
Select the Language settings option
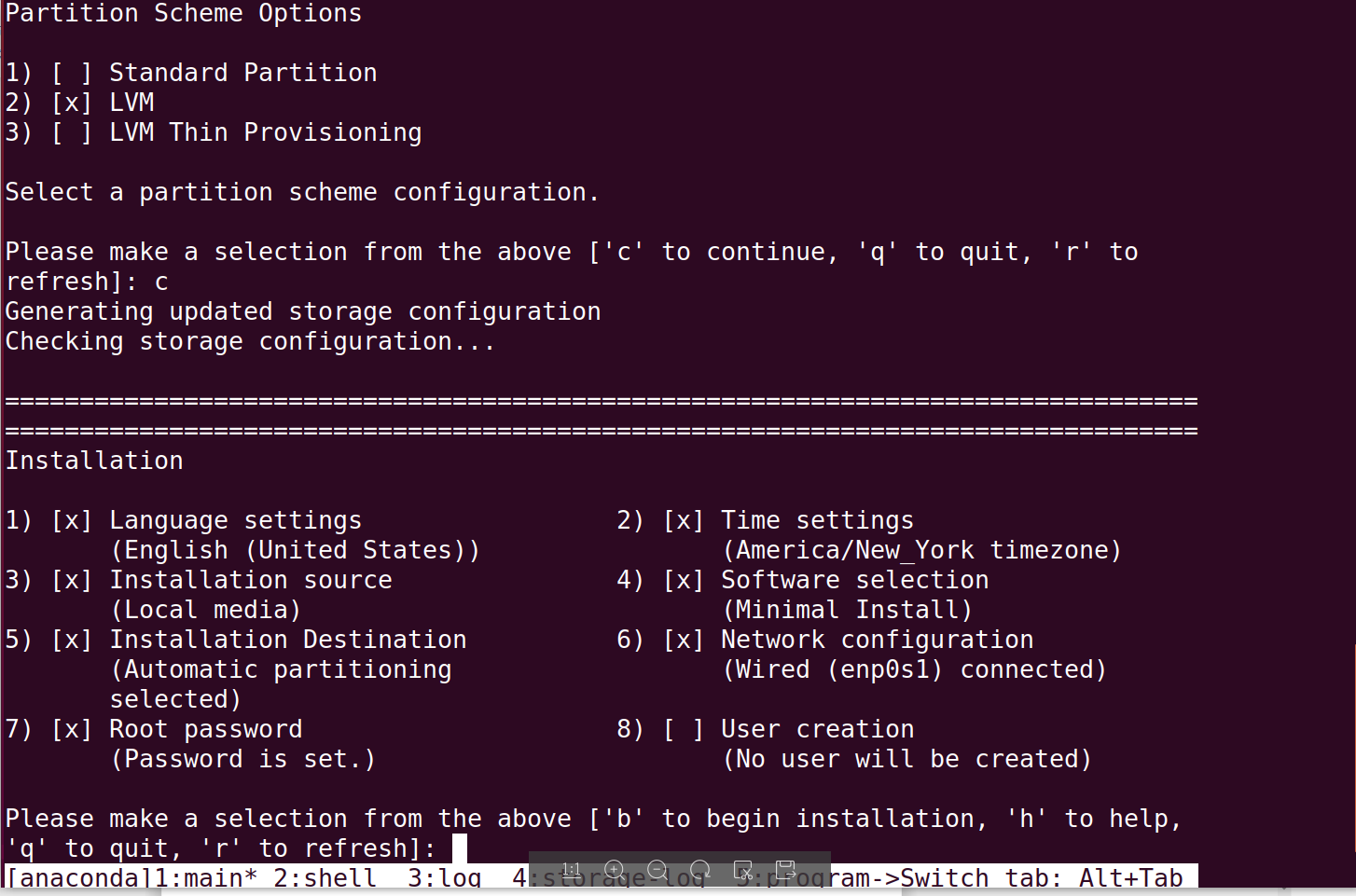point(235,520)
